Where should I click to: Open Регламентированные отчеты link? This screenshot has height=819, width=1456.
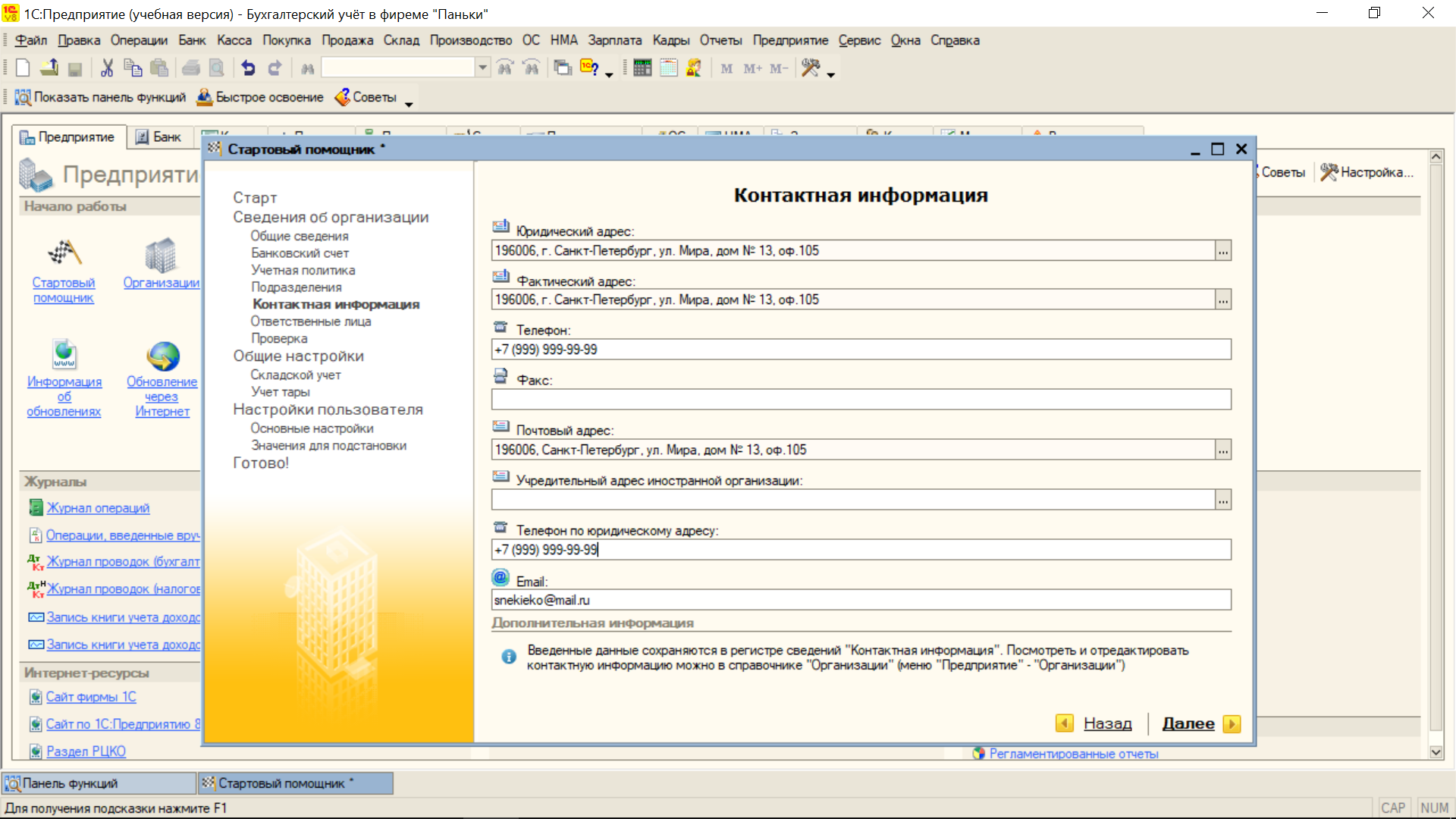1073,754
